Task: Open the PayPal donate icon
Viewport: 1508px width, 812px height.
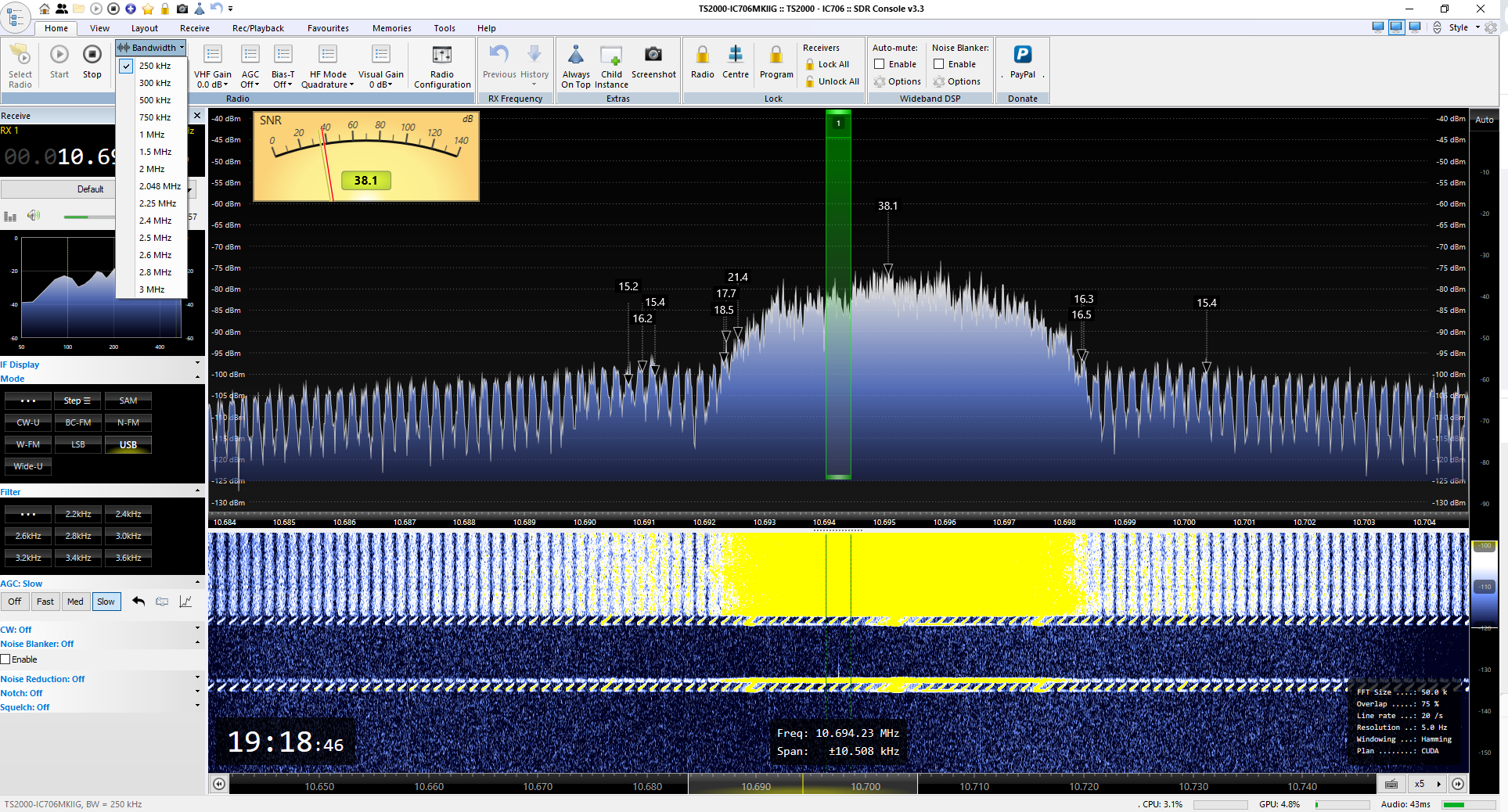Action: [1022, 55]
